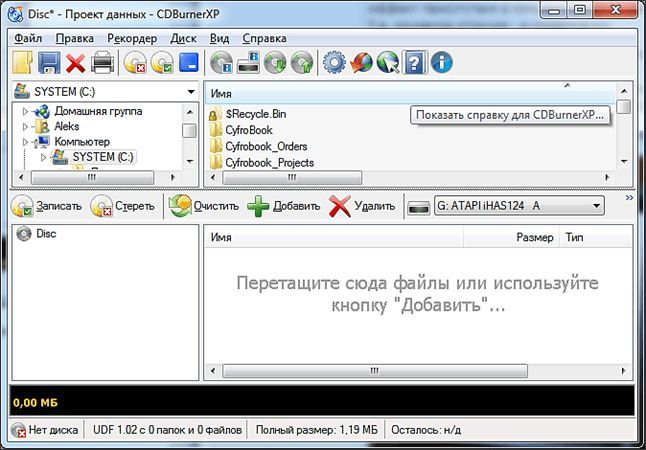Maximize the CDBurnerXP window
The image size is (646, 450).
[580, 10]
